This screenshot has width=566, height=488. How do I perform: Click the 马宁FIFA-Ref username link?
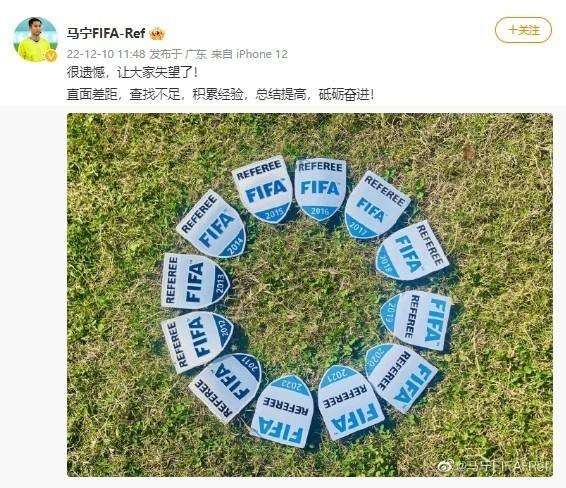[106, 34]
